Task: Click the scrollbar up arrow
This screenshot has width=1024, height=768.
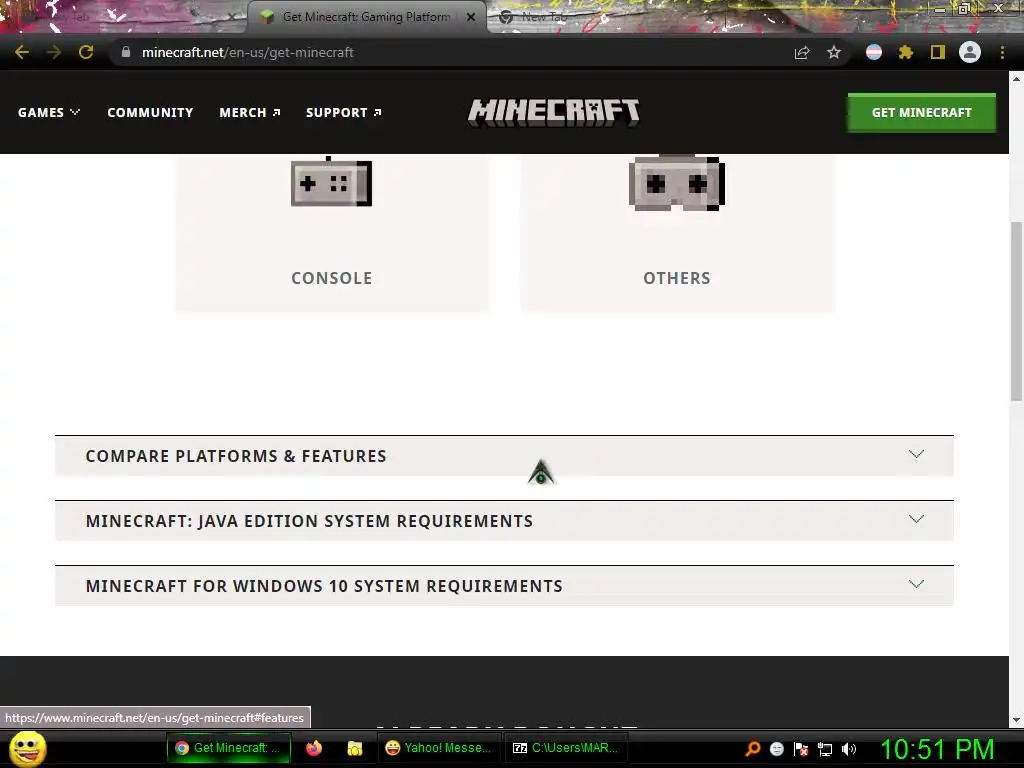Action: pos(1016,79)
